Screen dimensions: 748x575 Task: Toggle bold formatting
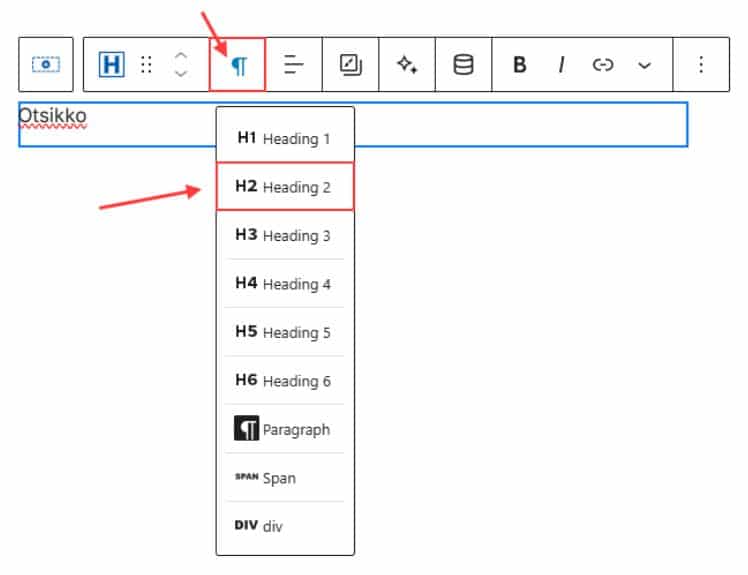tap(519, 64)
